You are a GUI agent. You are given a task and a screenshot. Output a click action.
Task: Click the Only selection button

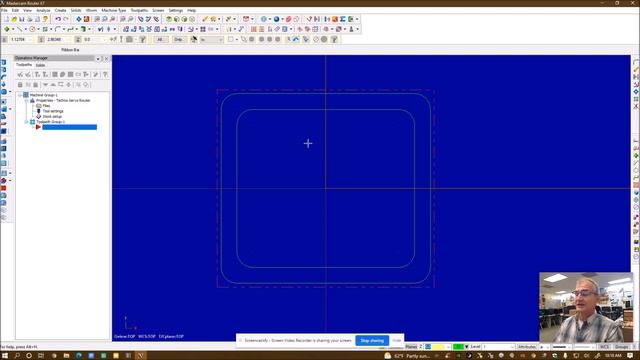[x=179, y=40]
